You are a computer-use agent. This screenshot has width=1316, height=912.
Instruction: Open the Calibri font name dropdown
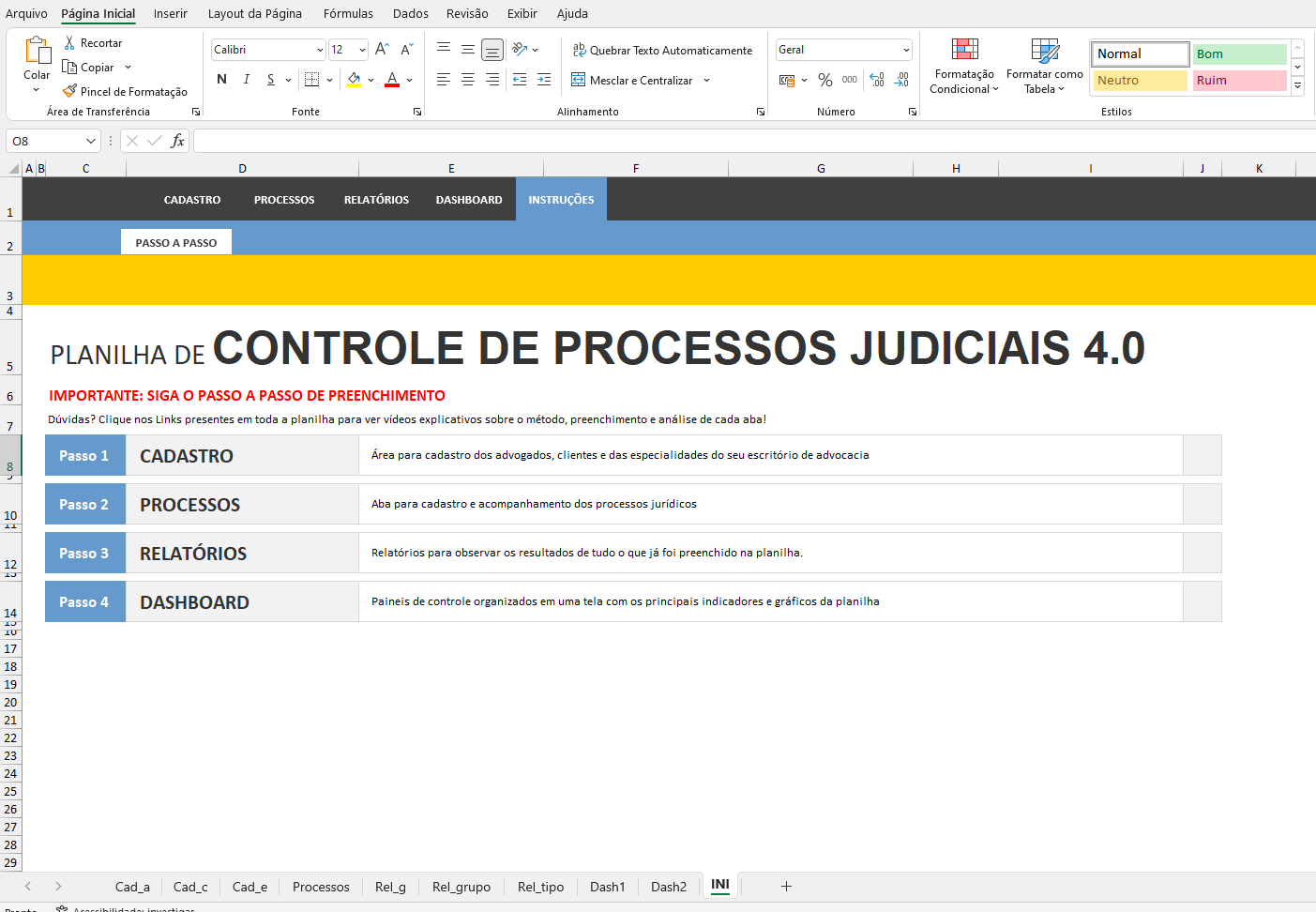(320, 50)
